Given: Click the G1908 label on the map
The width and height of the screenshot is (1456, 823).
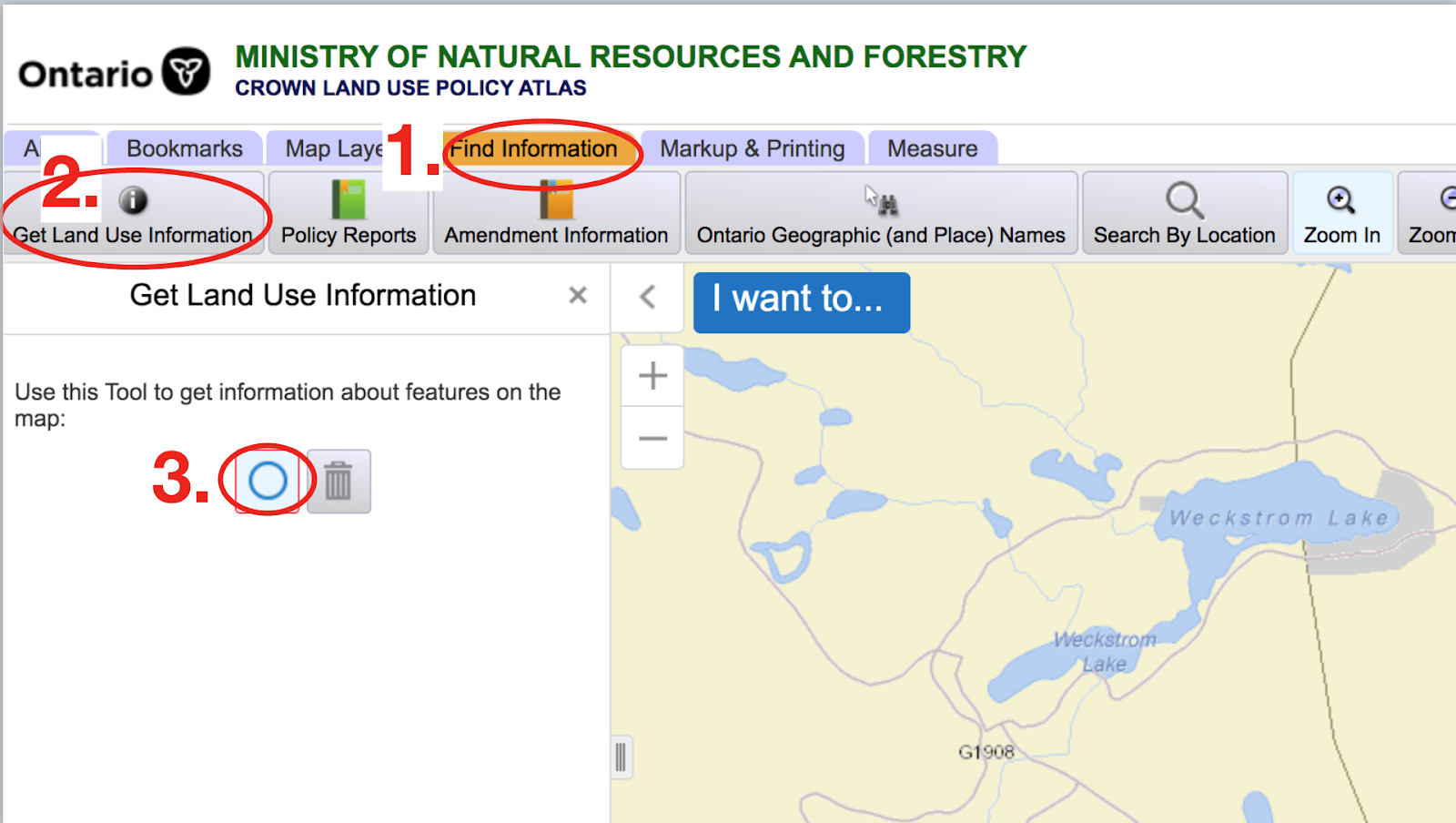Looking at the screenshot, I should tap(986, 752).
